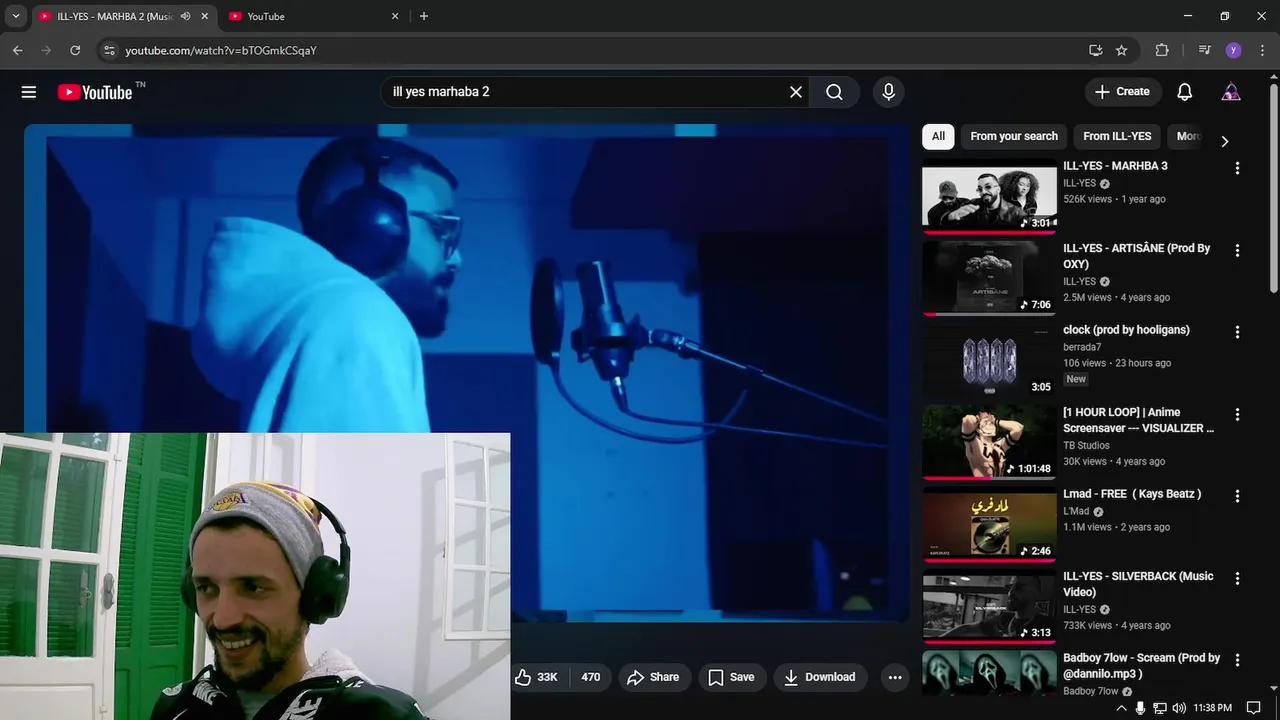Open options for 1 HOUR LOOP Anime Screensaver
The height and width of the screenshot is (720, 1280).
click(x=1237, y=414)
